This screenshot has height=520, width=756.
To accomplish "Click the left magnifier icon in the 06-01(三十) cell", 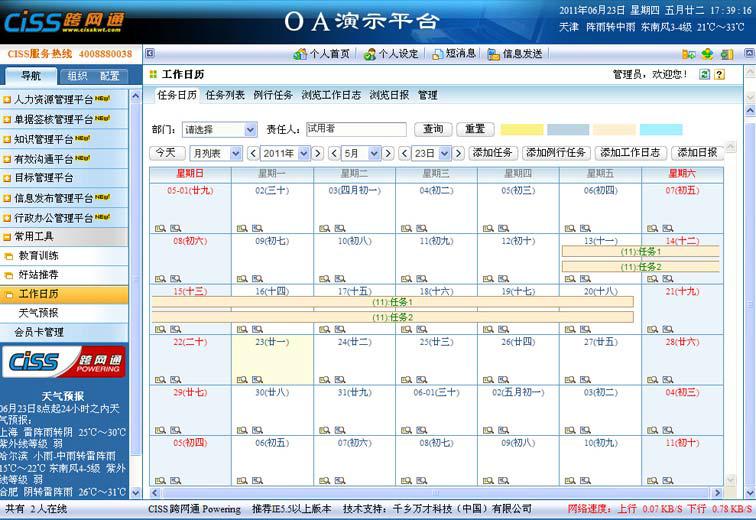I will 406,430.
